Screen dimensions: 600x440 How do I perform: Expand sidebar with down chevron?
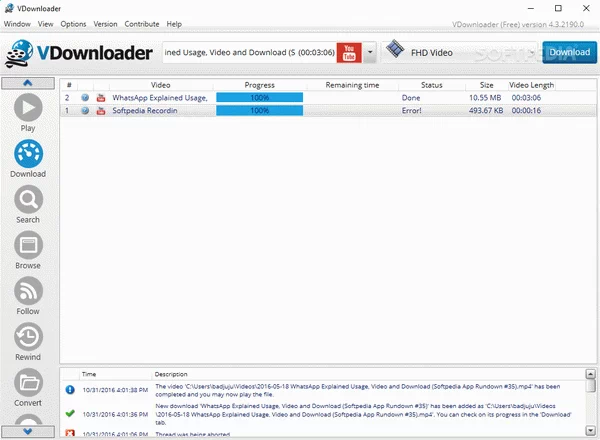[28, 431]
